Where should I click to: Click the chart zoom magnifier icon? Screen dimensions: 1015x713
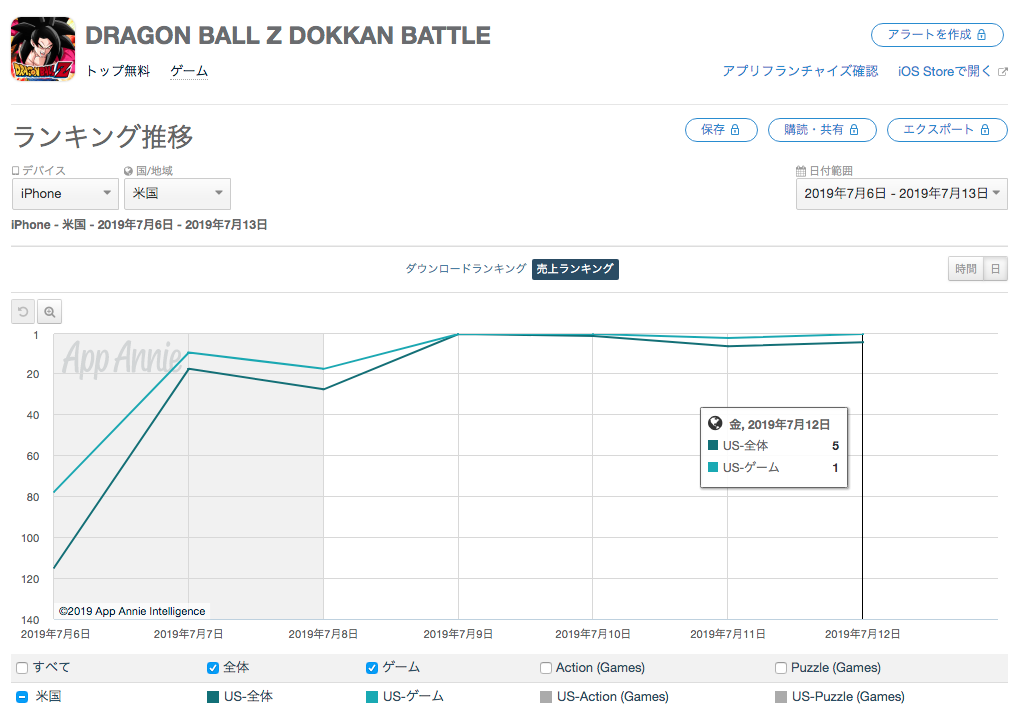point(50,312)
